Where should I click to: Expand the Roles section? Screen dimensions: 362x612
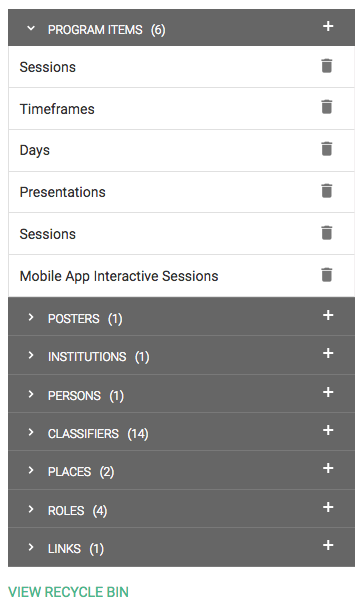31,509
